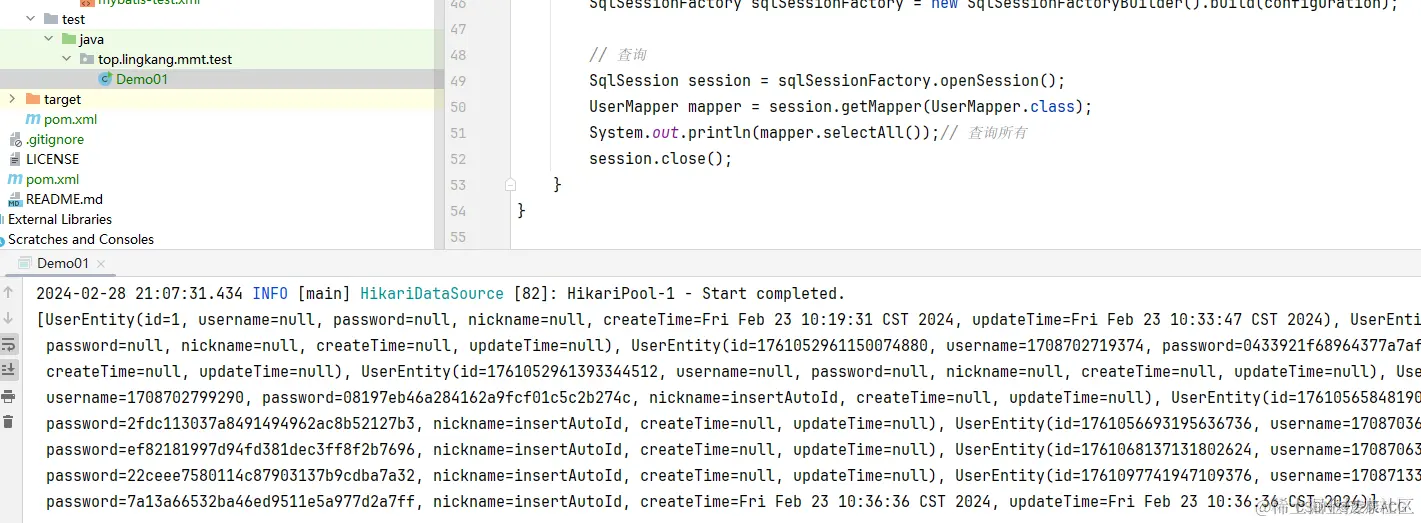
Task: Open the .gitignore file
Action: [x=55, y=139]
